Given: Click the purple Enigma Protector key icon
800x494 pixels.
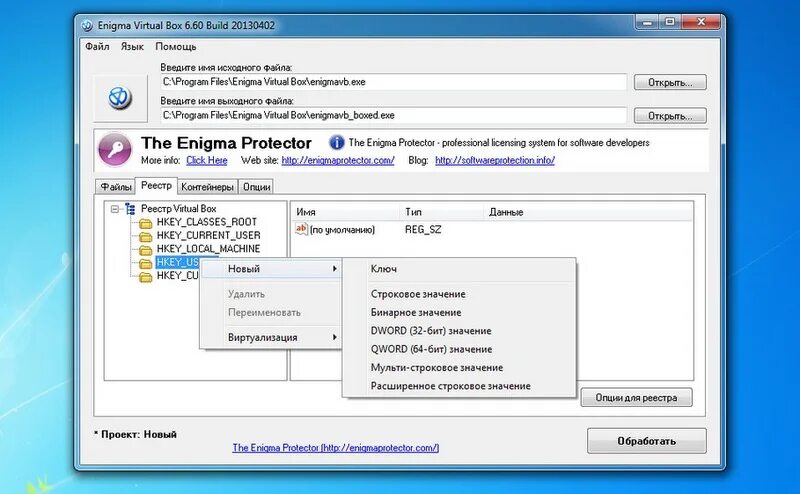Looking at the screenshot, I should [115, 150].
